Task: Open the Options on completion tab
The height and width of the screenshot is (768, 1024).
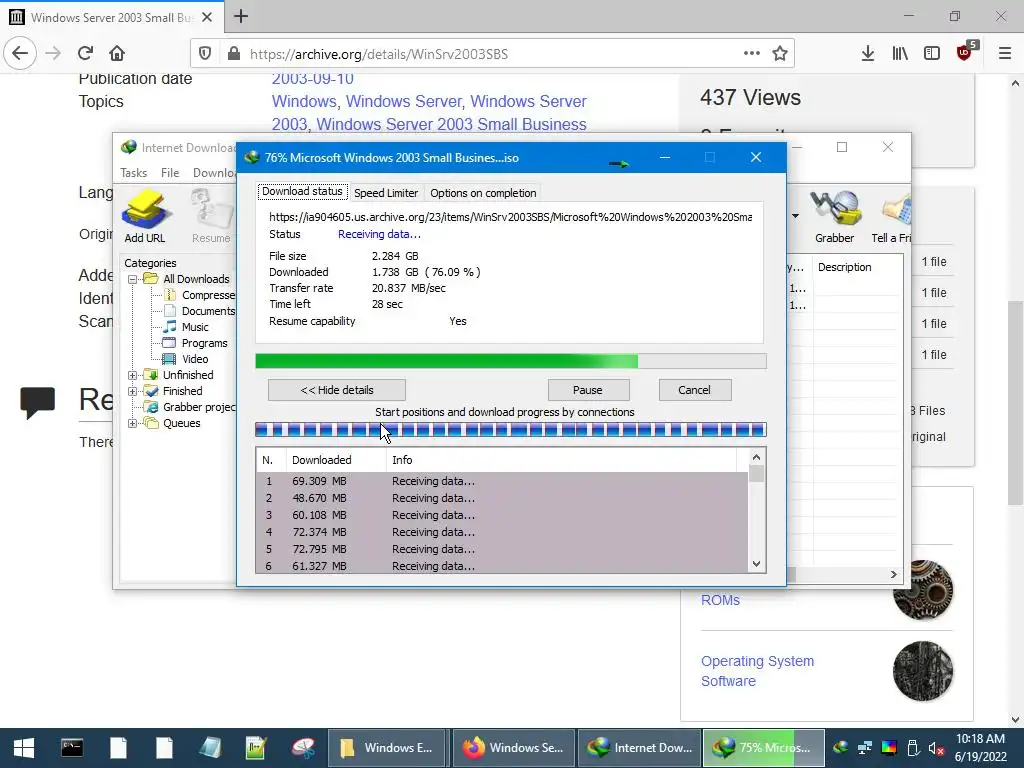Action: point(483,193)
